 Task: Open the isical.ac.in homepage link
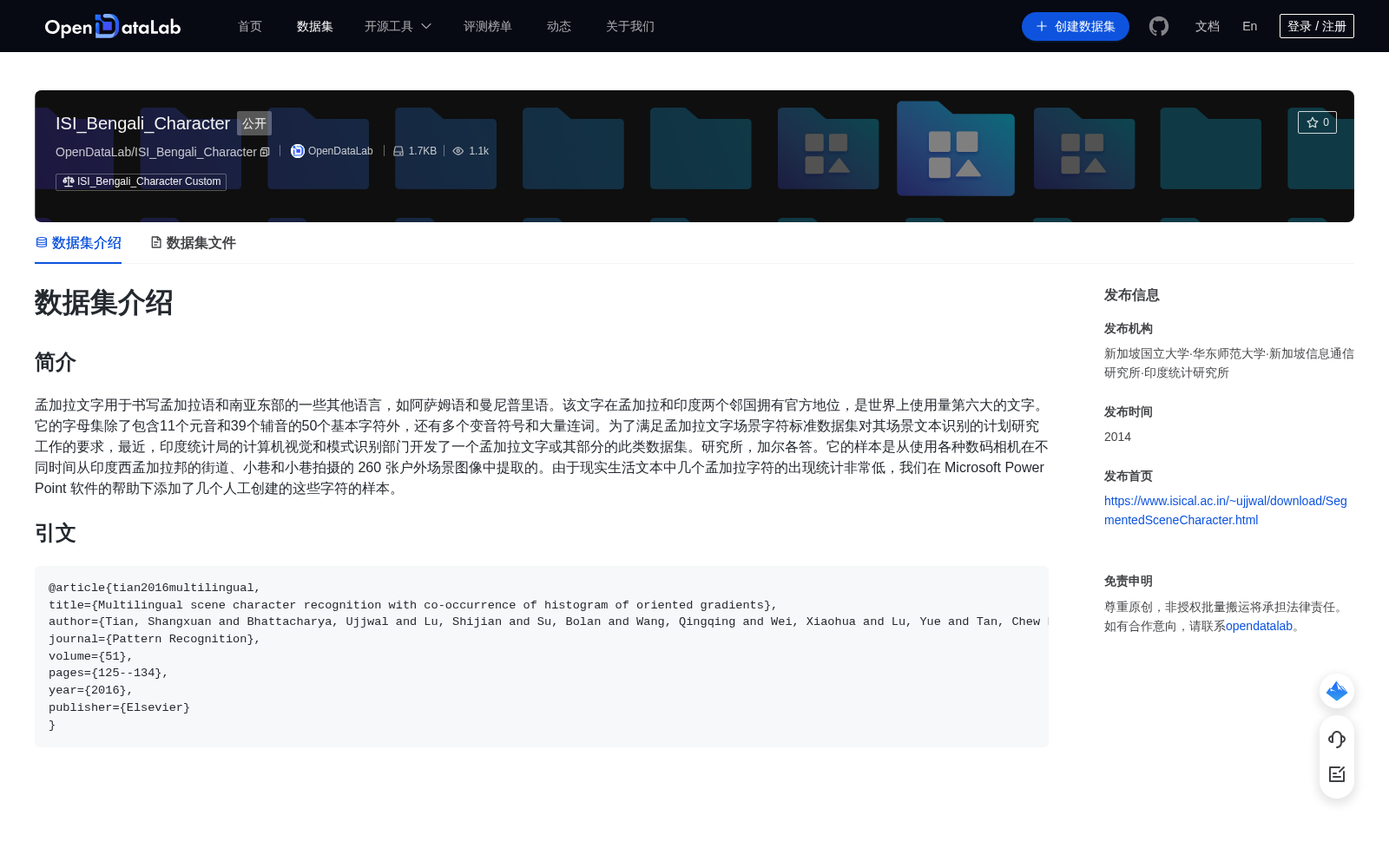click(x=1226, y=510)
